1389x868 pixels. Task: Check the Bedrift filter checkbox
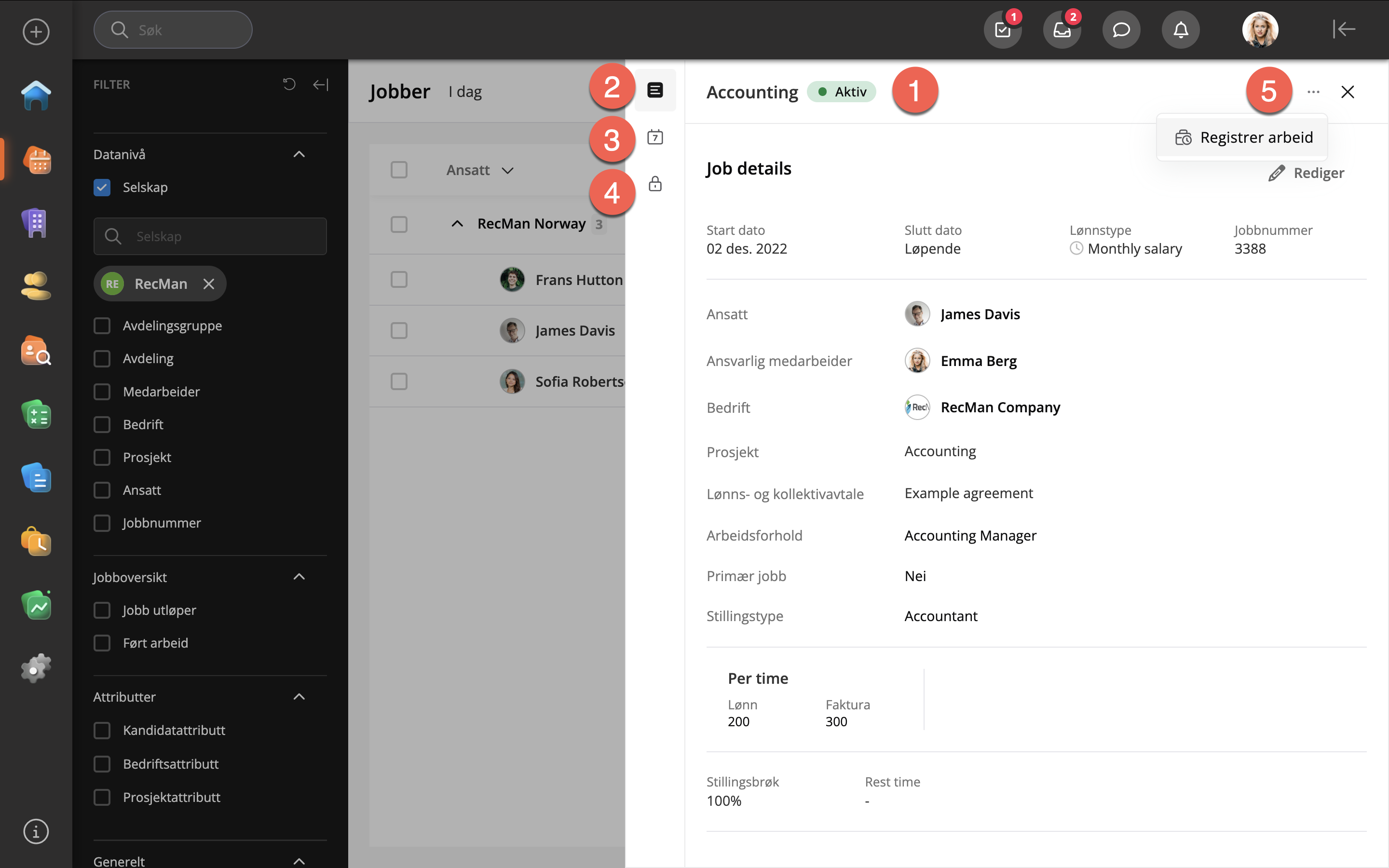coord(102,424)
